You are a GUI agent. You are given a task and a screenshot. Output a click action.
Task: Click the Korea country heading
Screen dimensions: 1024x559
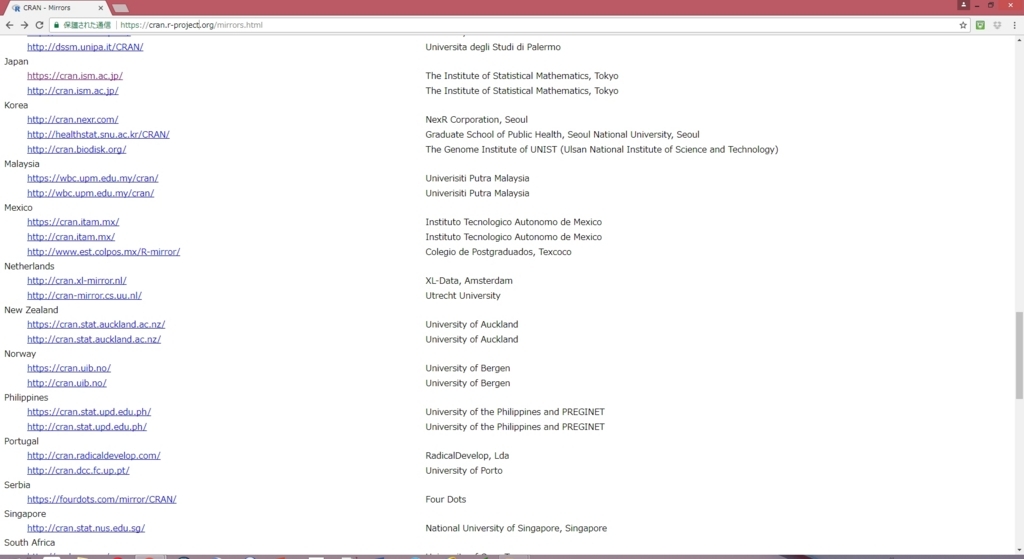(16, 105)
